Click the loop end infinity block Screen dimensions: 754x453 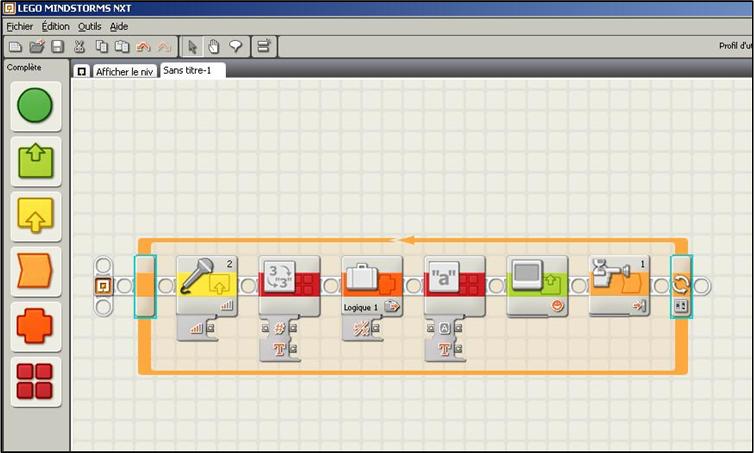pos(681,286)
